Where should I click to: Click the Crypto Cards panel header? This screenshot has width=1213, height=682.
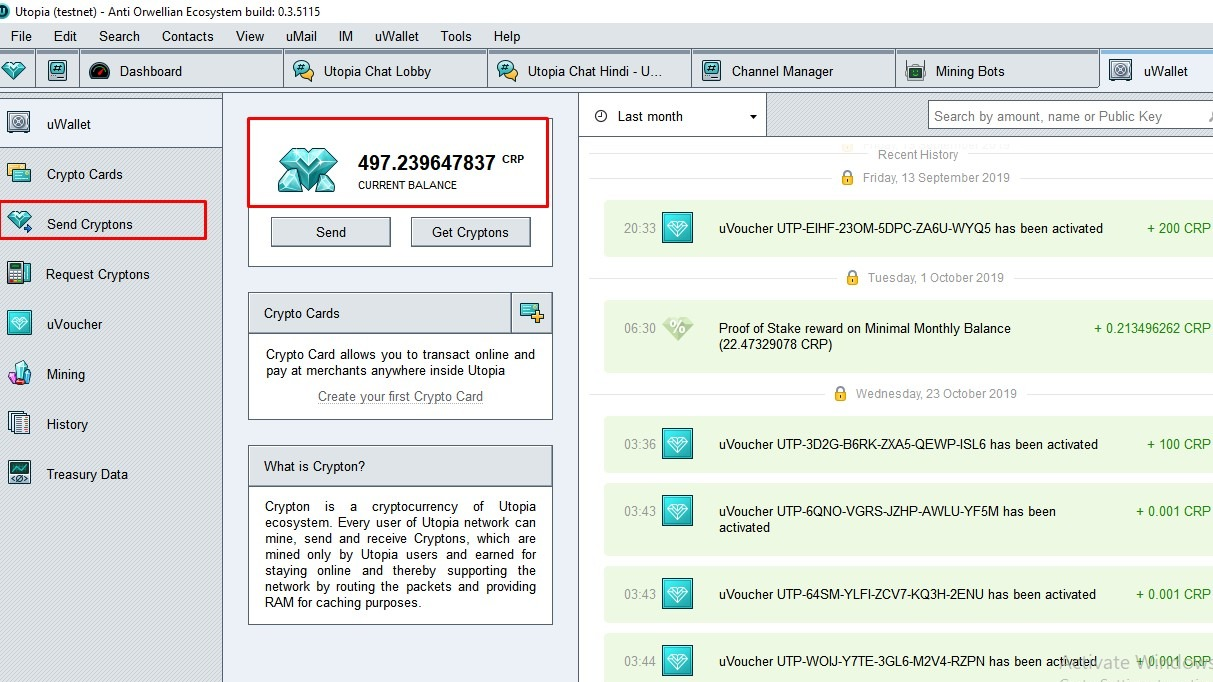[x=380, y=313]
